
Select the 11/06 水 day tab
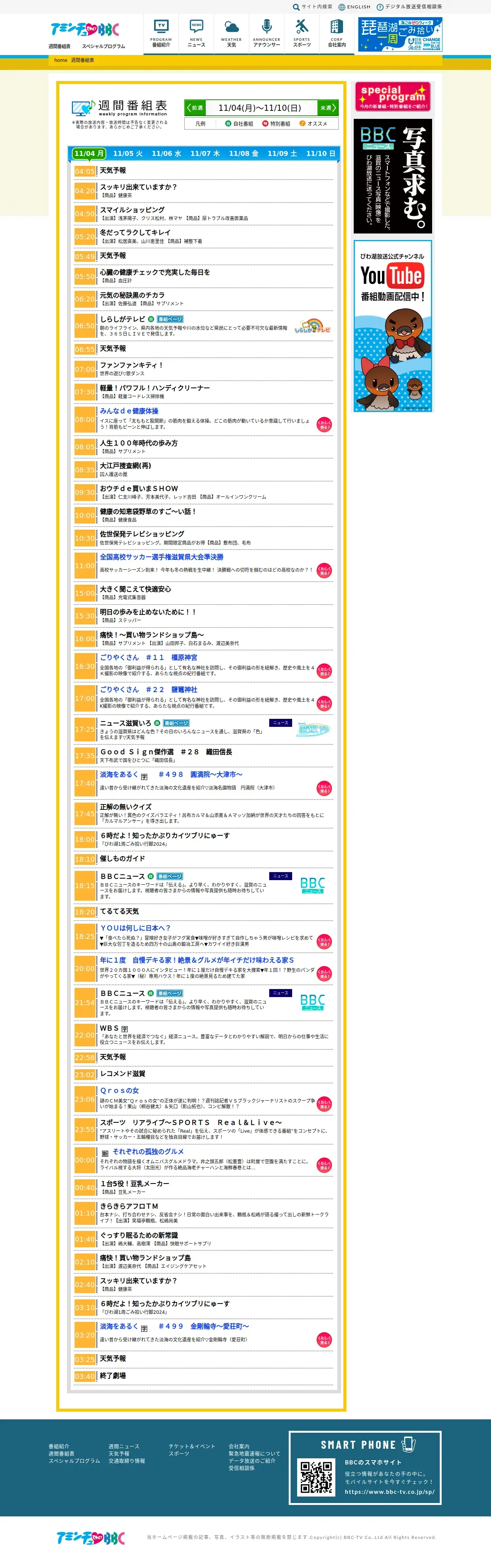(166, 153)
